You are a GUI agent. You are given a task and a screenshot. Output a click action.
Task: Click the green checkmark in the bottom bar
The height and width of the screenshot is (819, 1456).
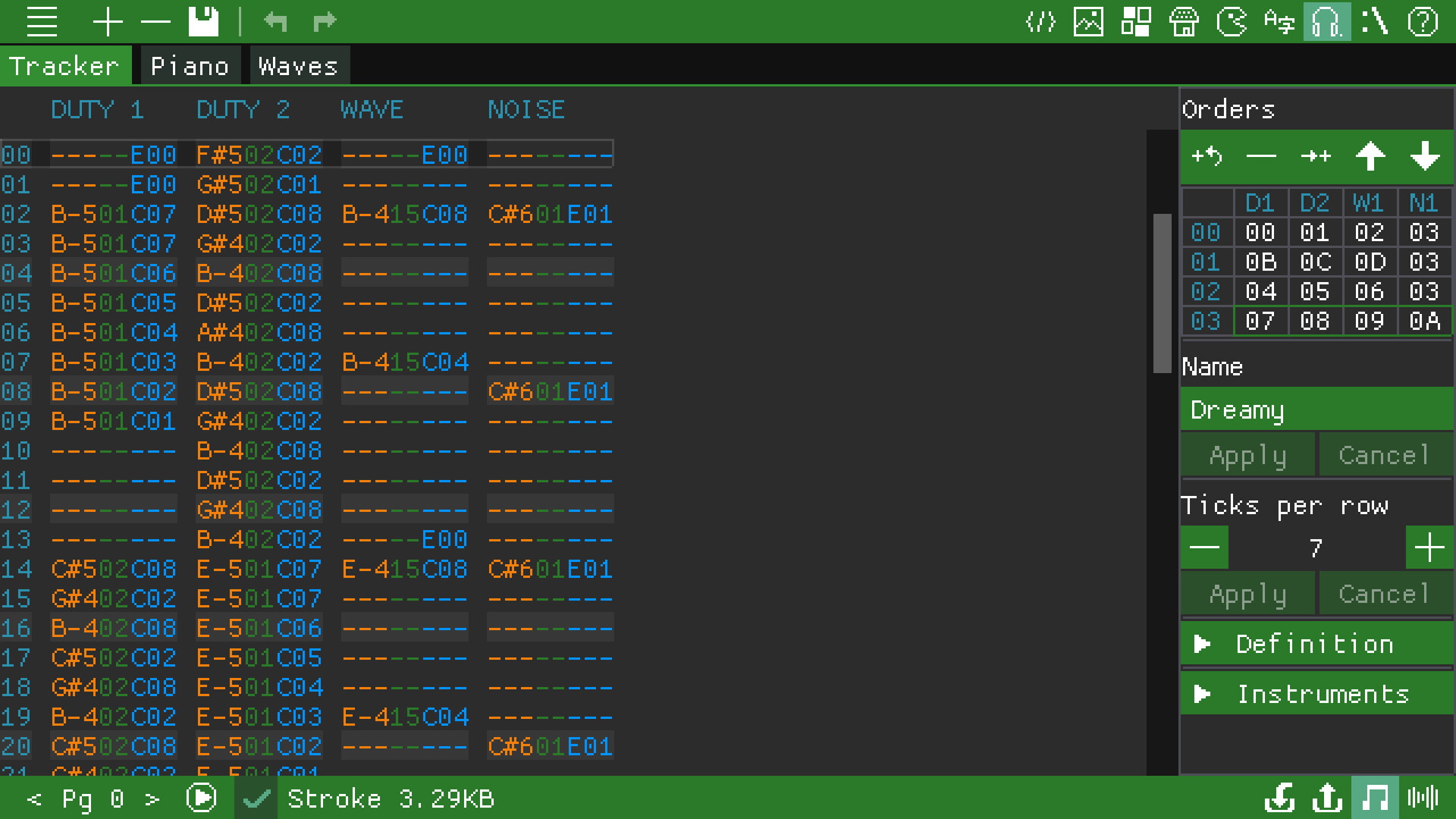[256, 798]
